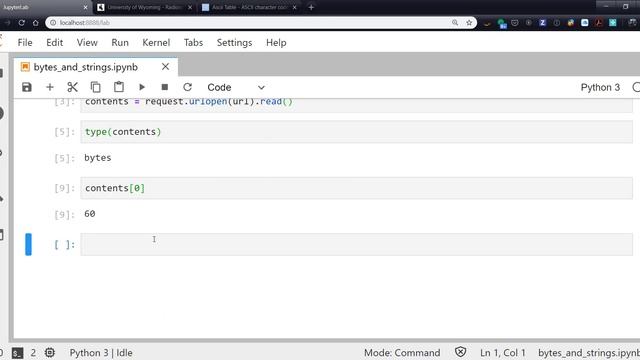
Task: Paste a cell using the clipboard icon
Action: coord(119,87)
